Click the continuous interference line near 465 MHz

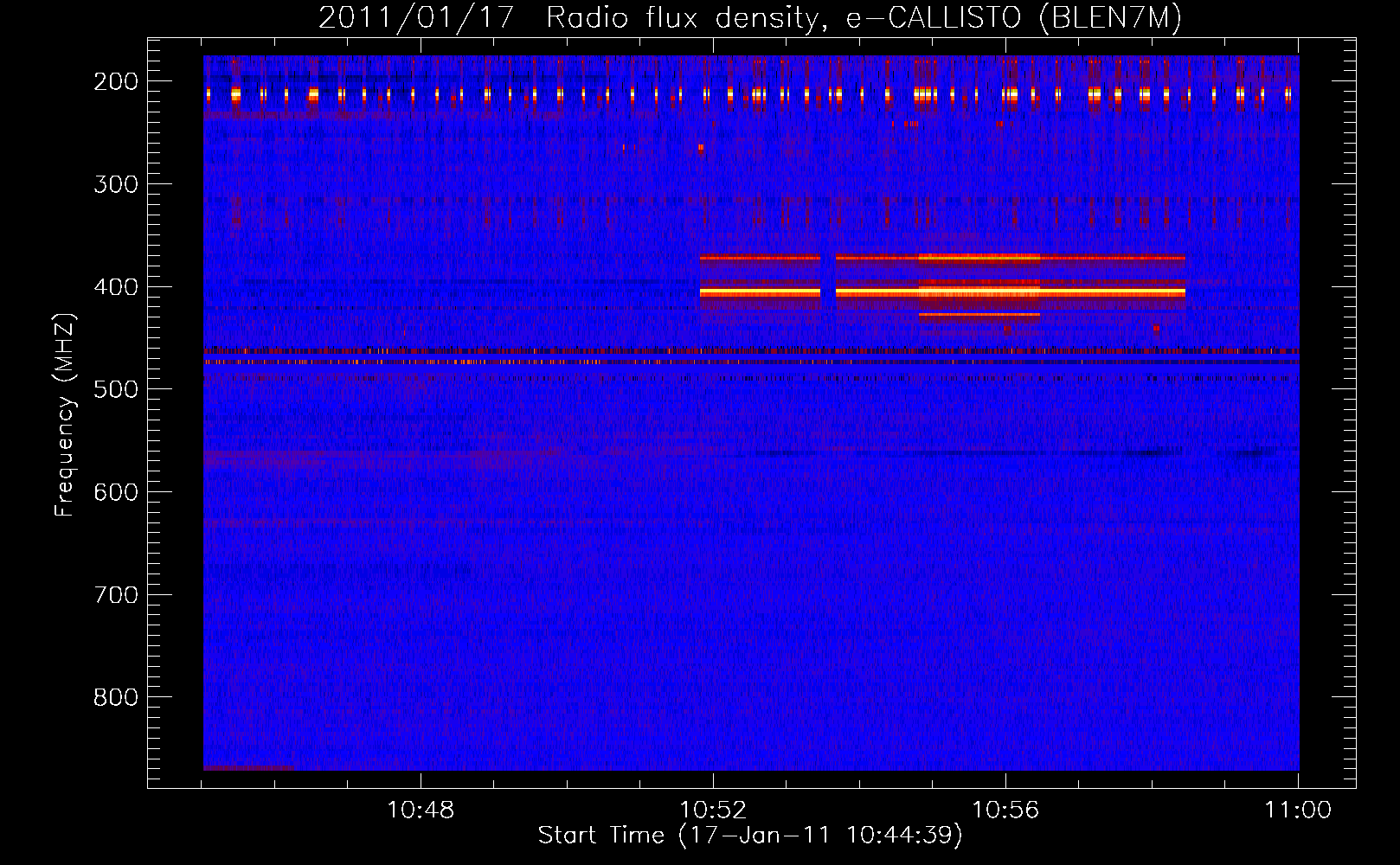point(751,351)
